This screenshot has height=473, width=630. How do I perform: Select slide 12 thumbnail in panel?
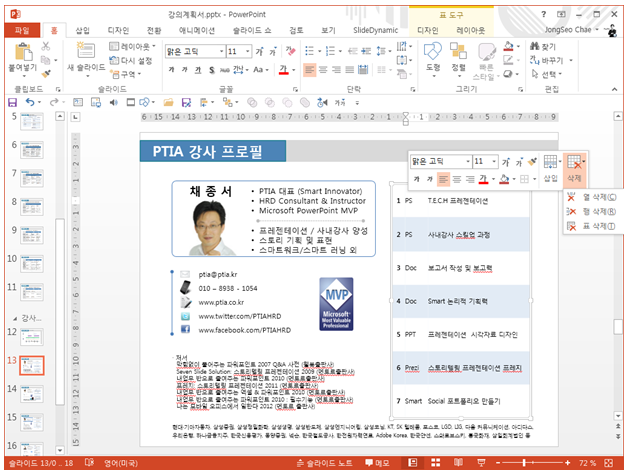pos(32,337)
